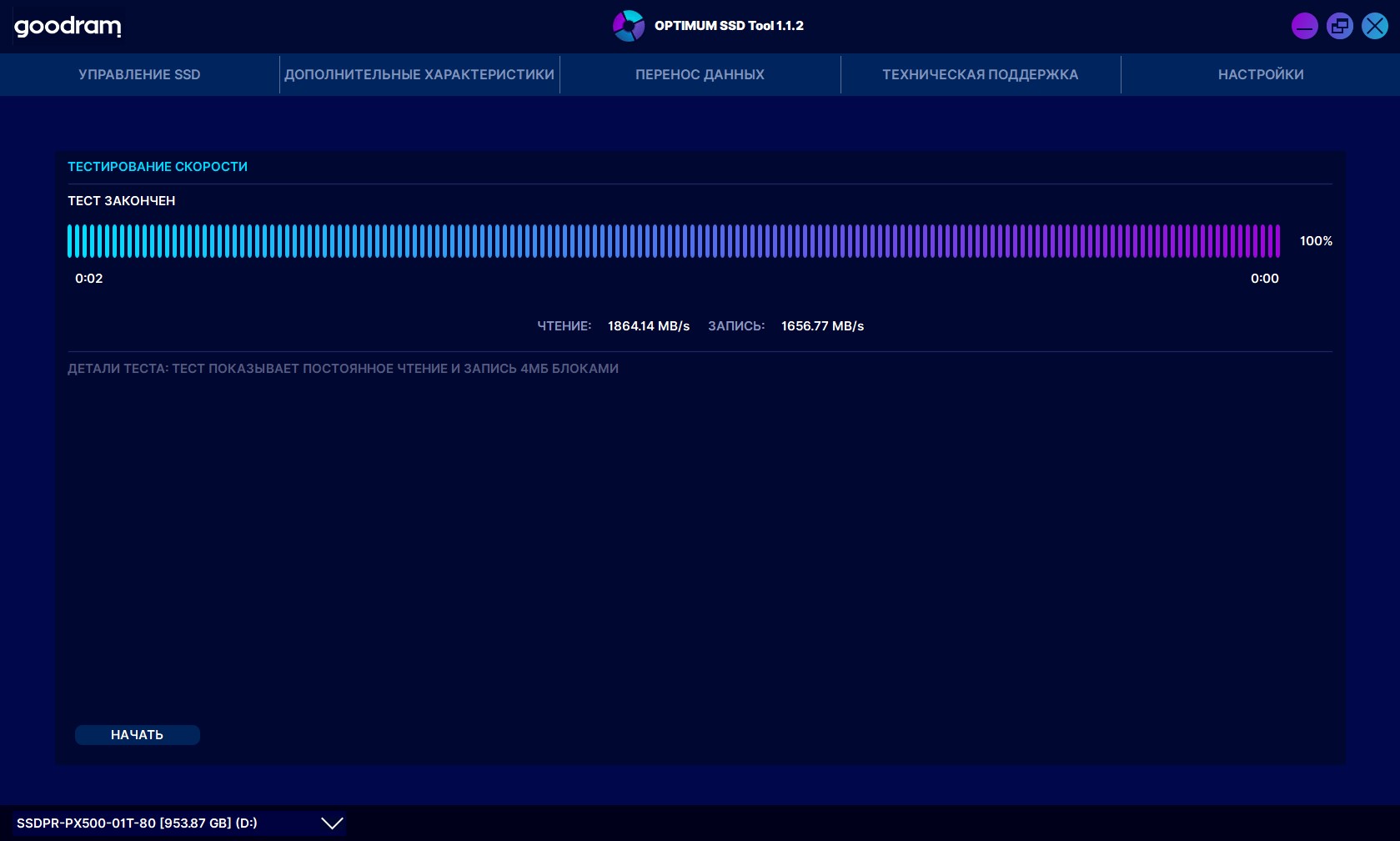This screenshot has height=841, width=1400.
Task: Click the ДЕТАЛИ ТЕСТА description text
Action: coord(343,369)
